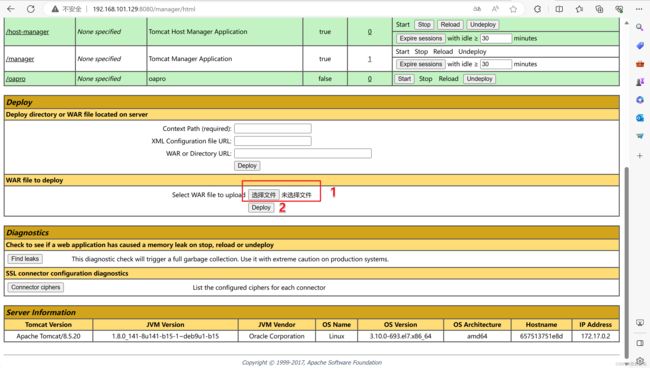Open the sidebar search icon
Viewport: 650px width, 368px height.
tap(640, 27)
